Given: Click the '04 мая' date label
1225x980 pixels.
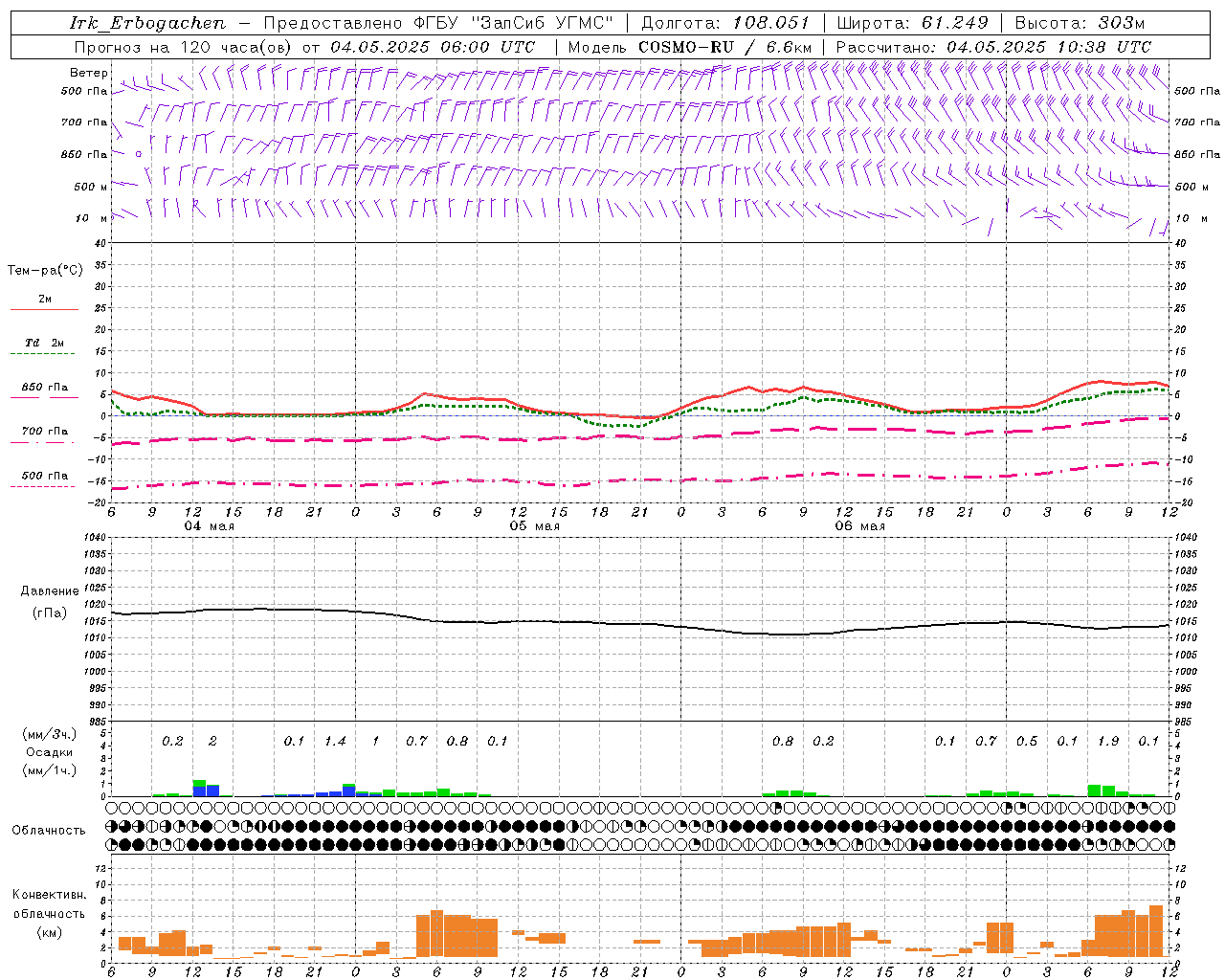Looking at the screenshot, I should pyautogui.click(x=209, y=526).
